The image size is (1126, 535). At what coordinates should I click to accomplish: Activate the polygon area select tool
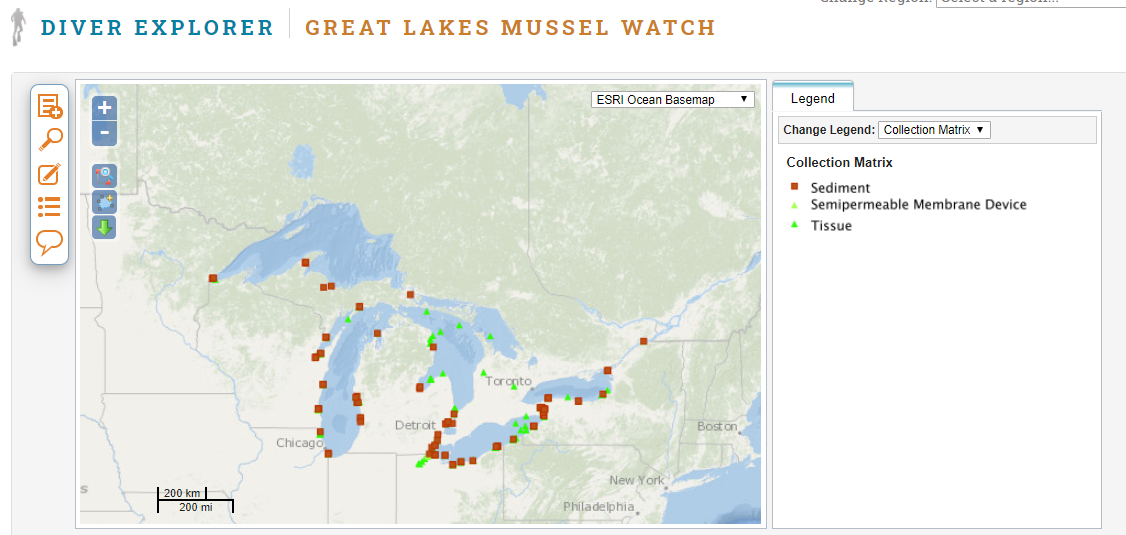coord(105,202)
